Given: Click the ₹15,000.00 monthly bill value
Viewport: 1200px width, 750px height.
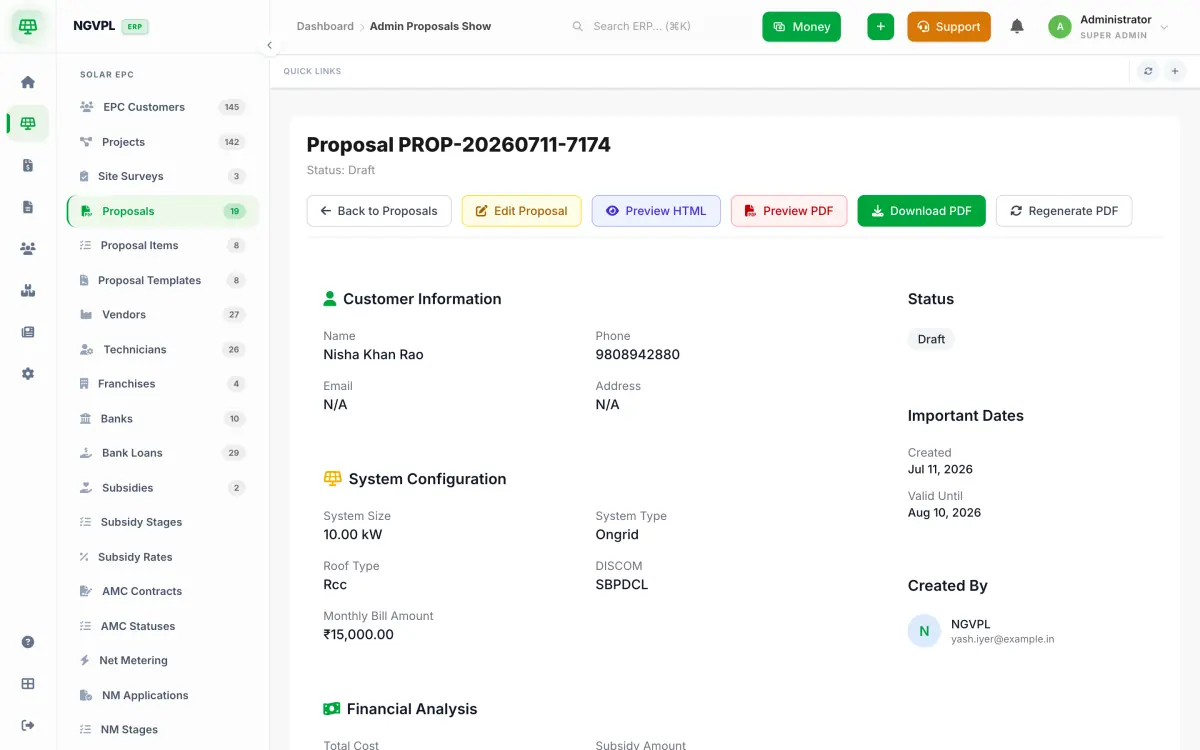Looking at the screenshot, I should pyautogui.click(x=358, y=635).
